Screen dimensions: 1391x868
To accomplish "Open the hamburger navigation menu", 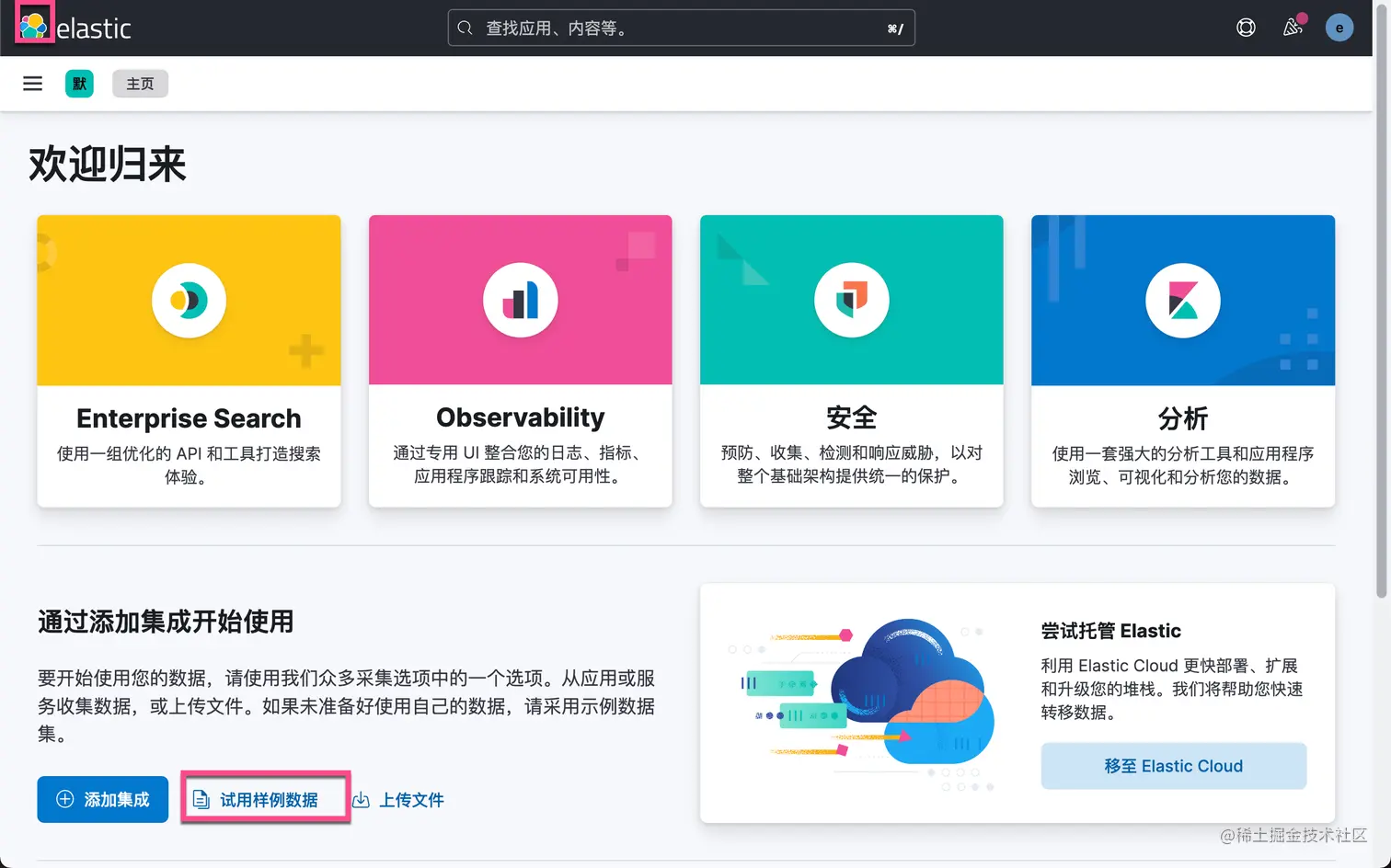I will pos(32,84).
